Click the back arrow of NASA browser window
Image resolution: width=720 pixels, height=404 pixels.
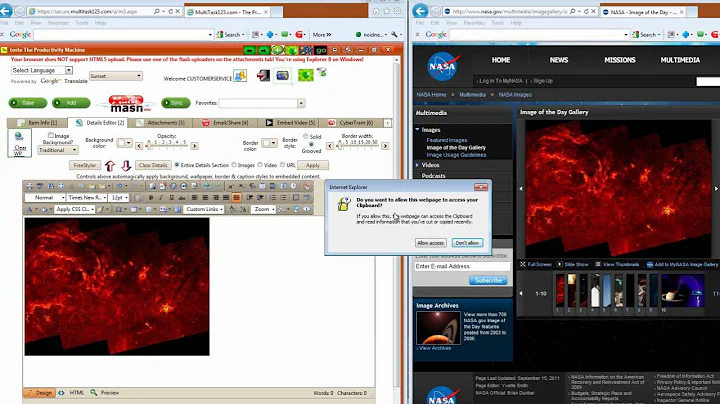(420, 11)
